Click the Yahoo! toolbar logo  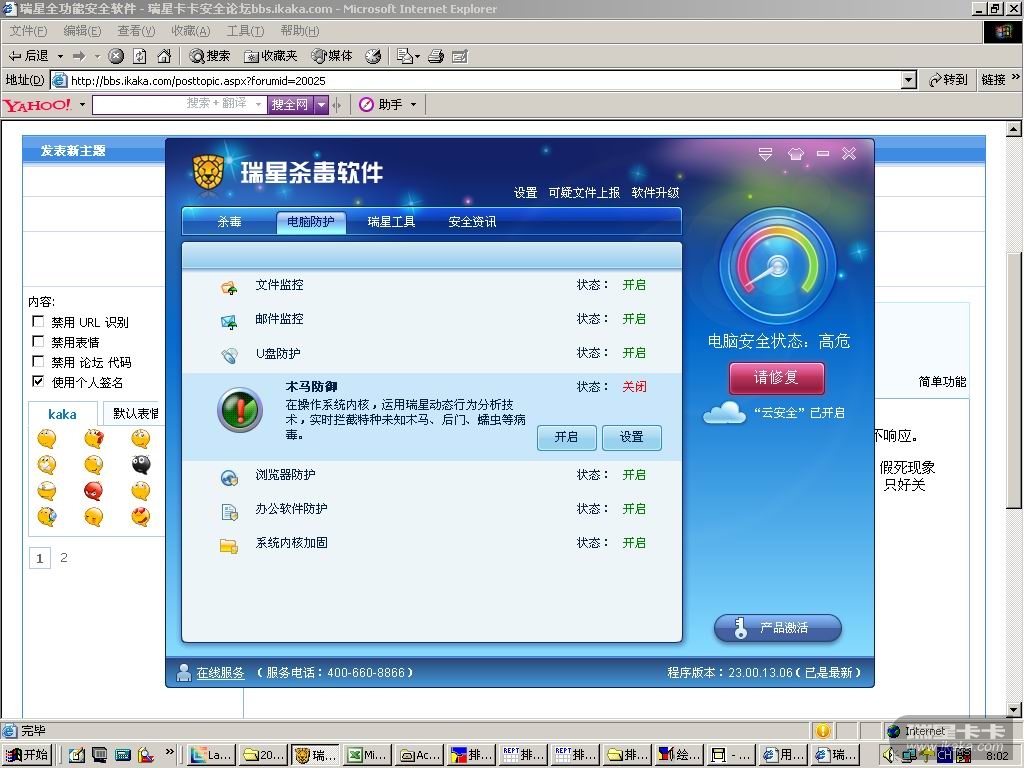38,104
